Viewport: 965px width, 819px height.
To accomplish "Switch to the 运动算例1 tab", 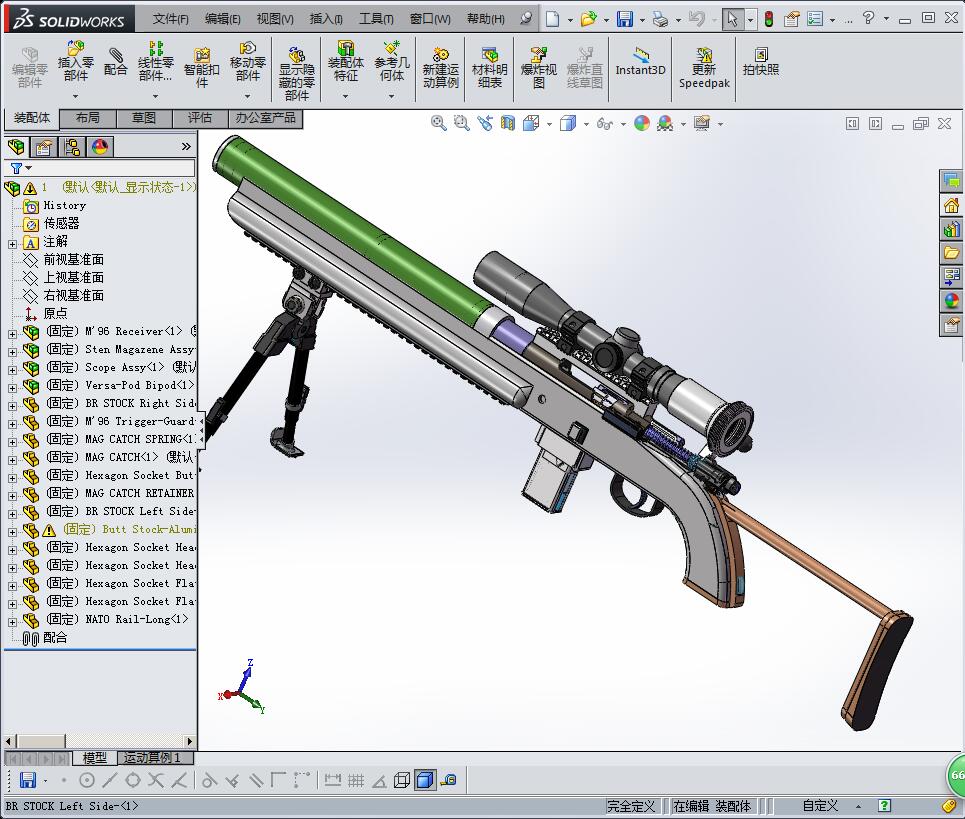I will tap(154, 759).
